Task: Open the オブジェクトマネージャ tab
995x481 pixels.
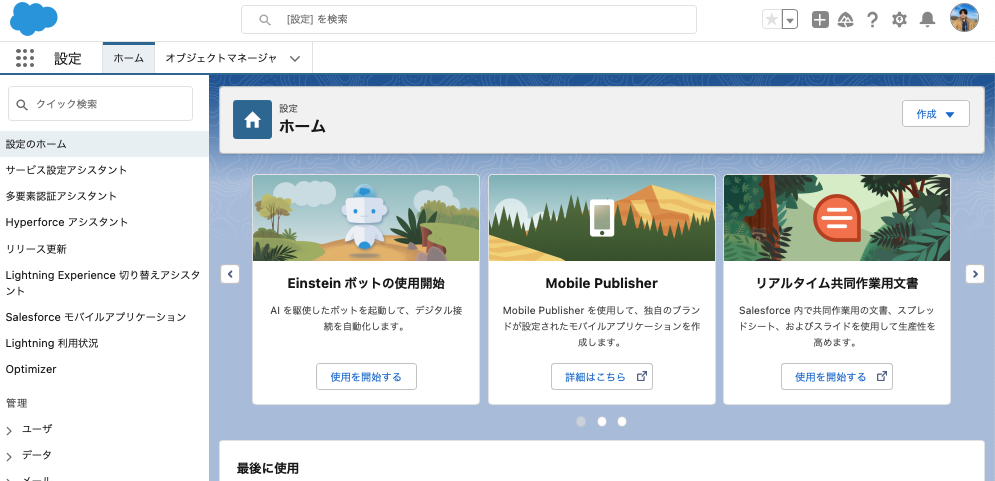Action: (221, 58)
